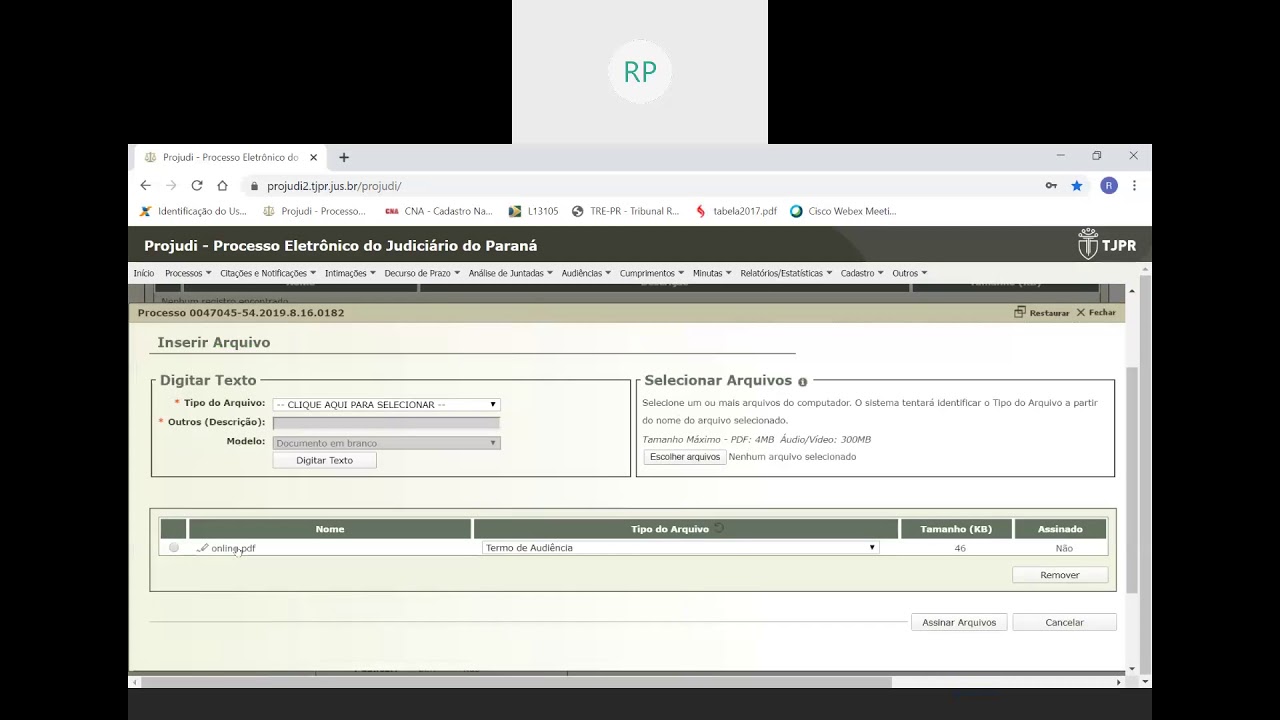Click Fechar to close the dialog
Viewport: 1280px width, 720px height.
tap(1096, 313)
